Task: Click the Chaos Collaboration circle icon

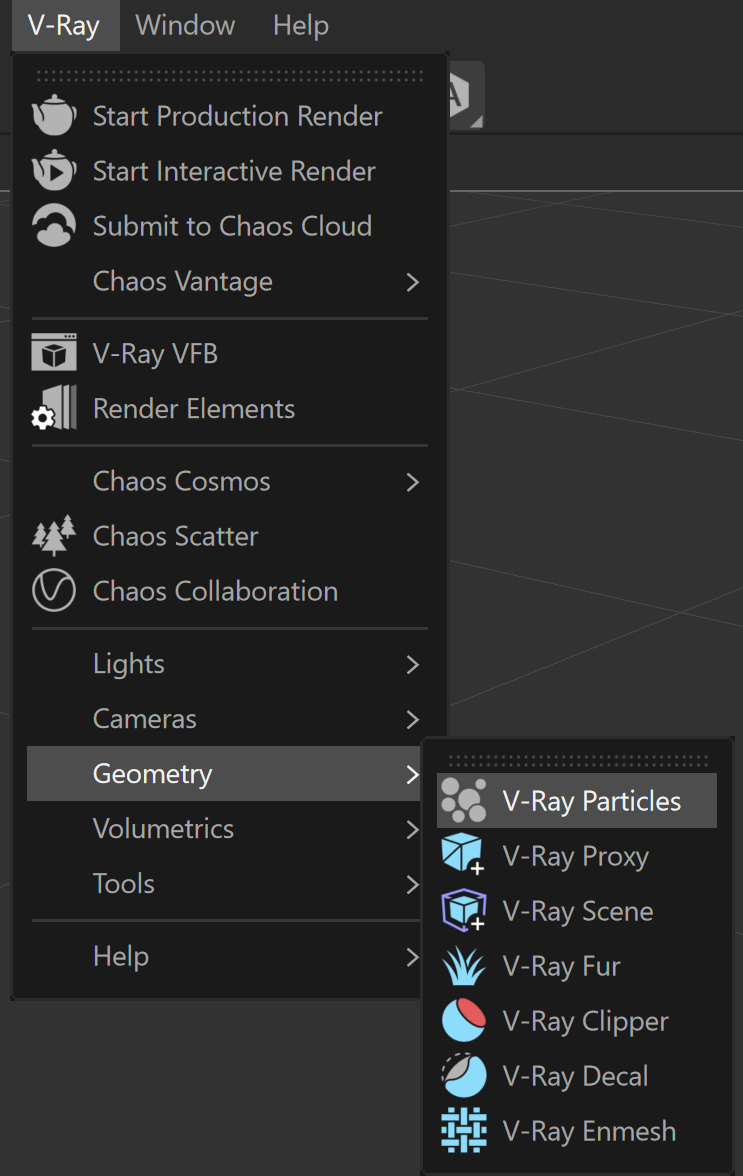Action: pyautogui.click(x=54, y=590)
